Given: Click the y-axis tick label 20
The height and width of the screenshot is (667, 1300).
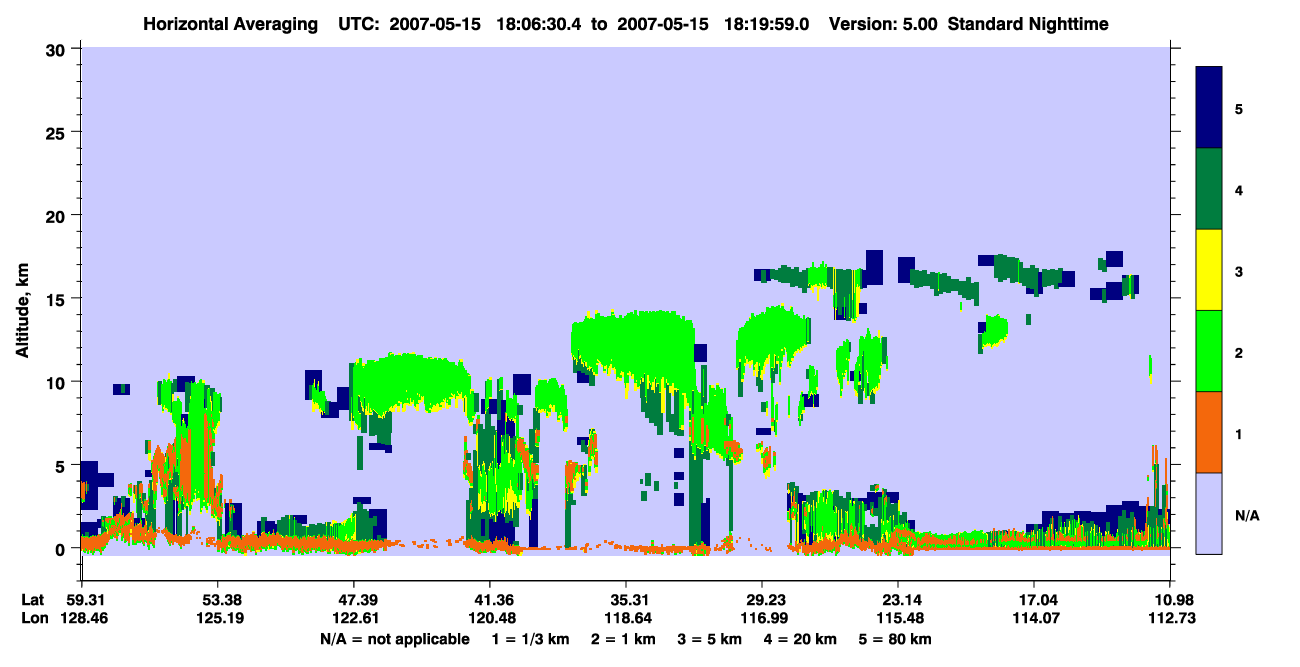Looking at the screenshot, I should pyautogui.click(x=58, y=215).
